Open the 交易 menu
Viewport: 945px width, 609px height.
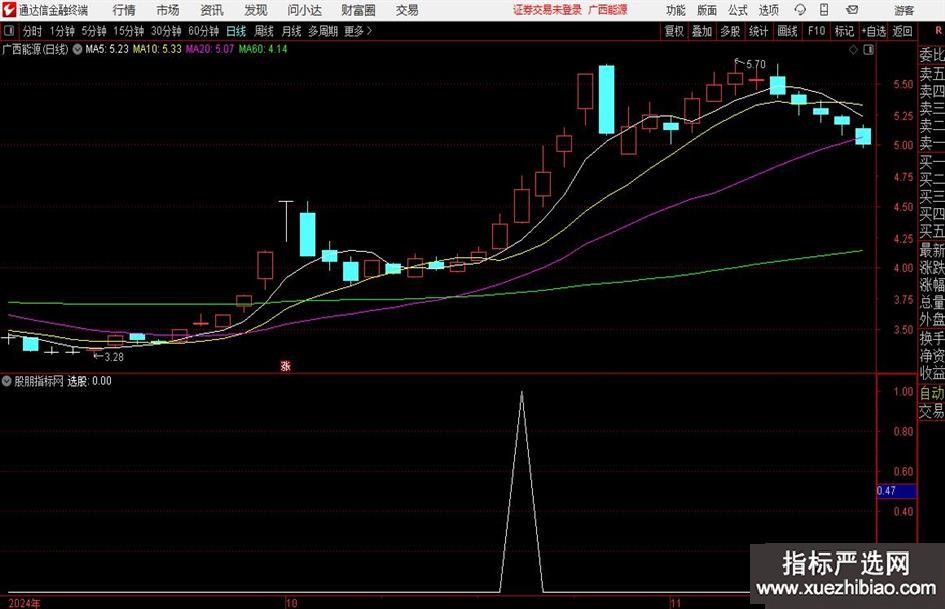coord(407,10)
